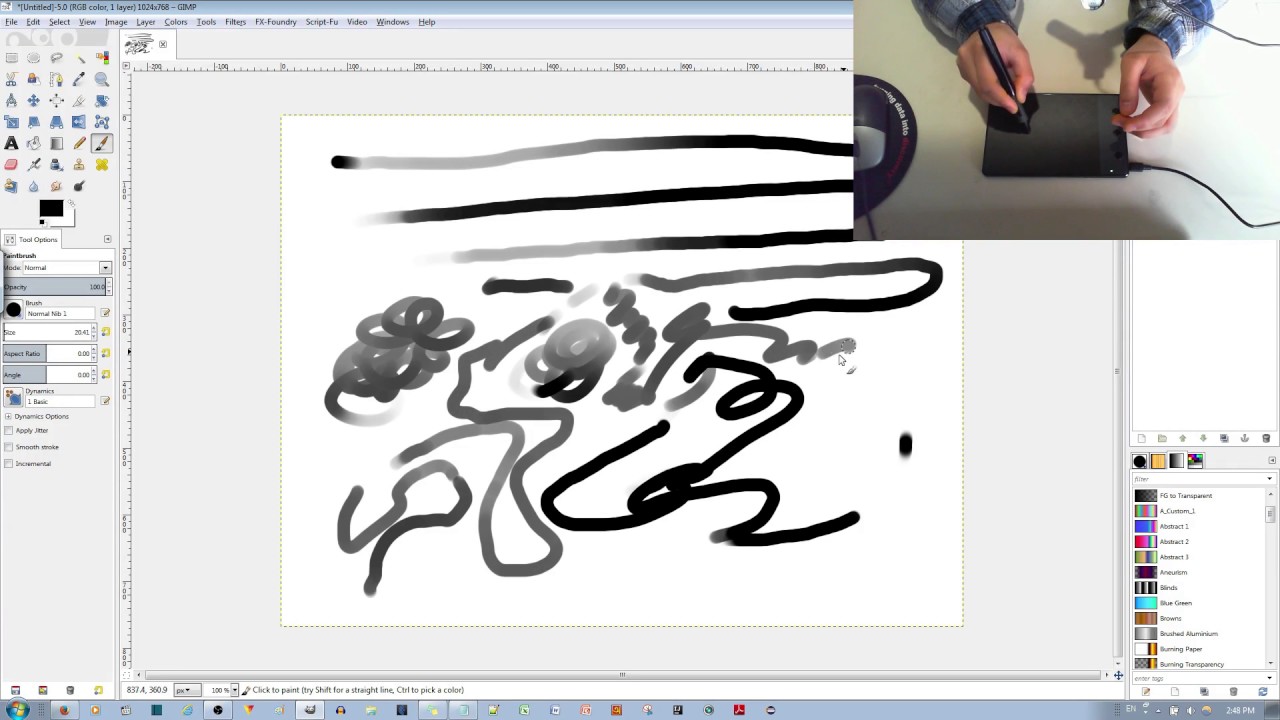1280x720 pixels.
Task: Select the Brushed Aluminium gradient
Action: (x=1188, y=633)
